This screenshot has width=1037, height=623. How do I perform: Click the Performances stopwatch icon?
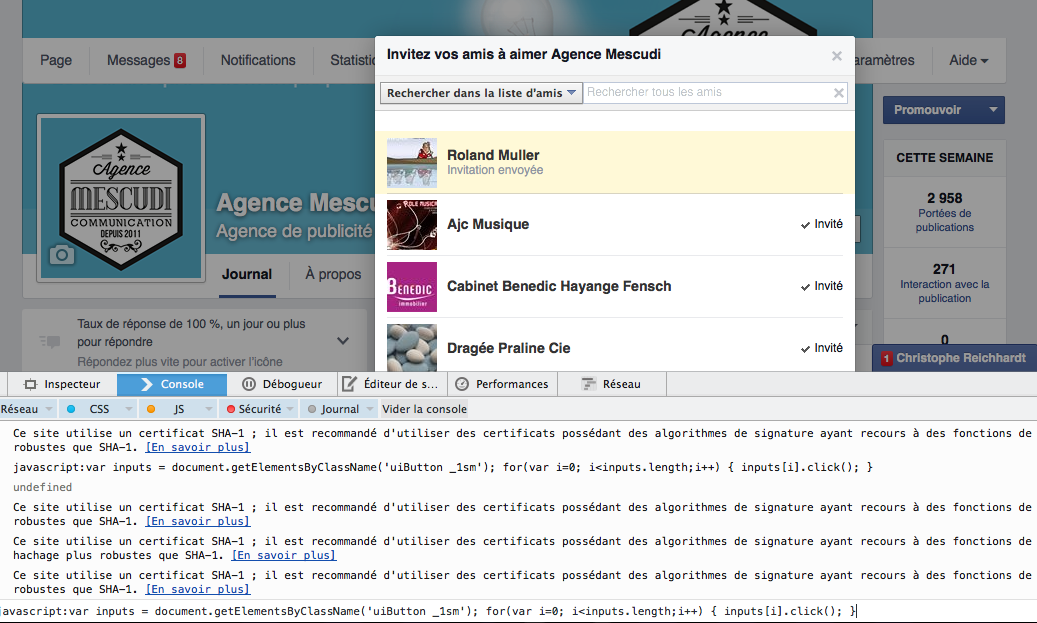(462, 384)
